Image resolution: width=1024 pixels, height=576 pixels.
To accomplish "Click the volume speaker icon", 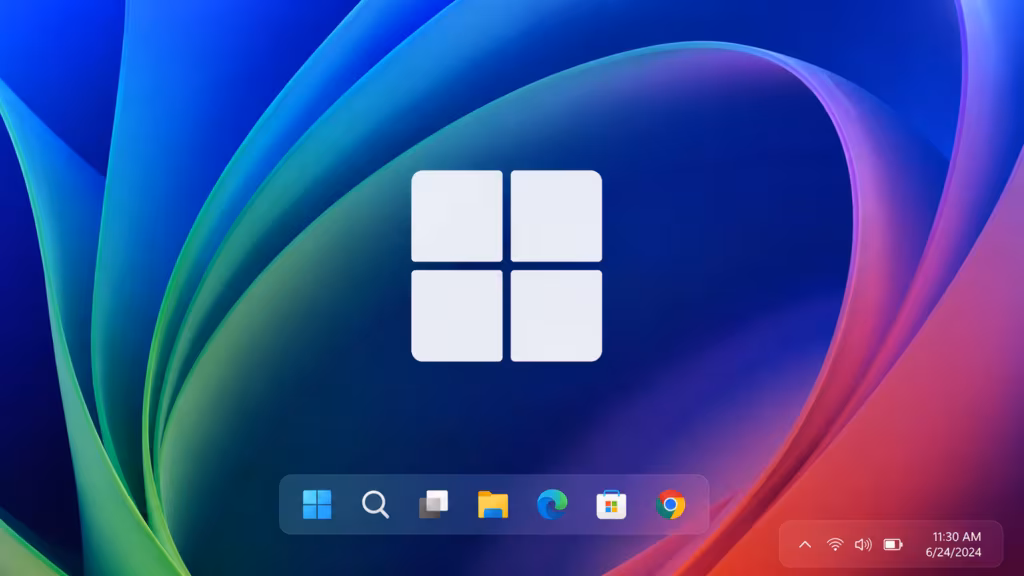I will [x=863, y=544].
